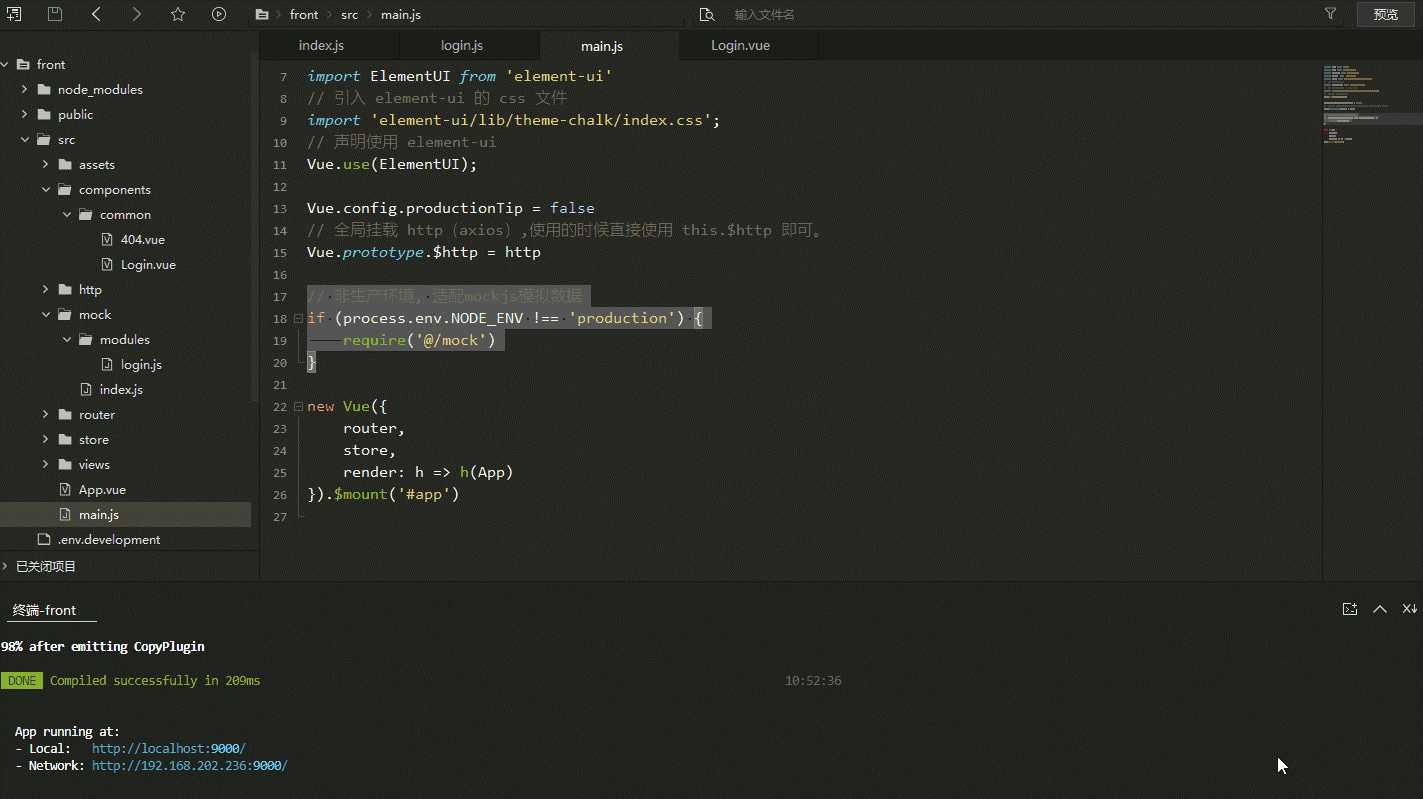Click the front breadcrumb segment
Screen dimensions: 1423x799
click(304, 14)
